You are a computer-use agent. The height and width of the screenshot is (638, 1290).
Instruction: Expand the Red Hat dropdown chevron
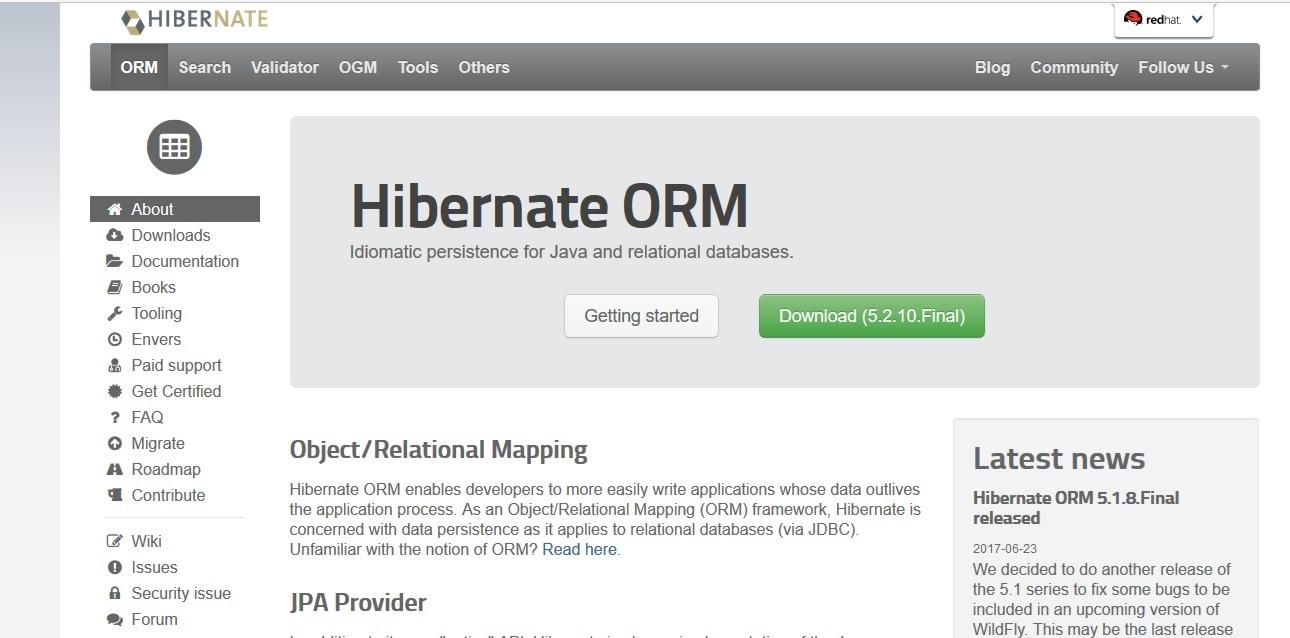[x=1197, y=19]
